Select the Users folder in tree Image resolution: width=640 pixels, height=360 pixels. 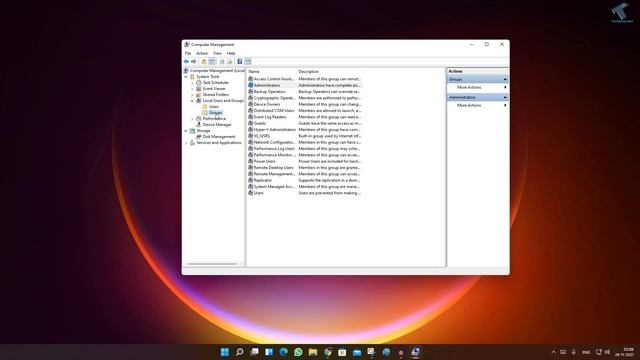pyautogui.click(x=214, y=107)
